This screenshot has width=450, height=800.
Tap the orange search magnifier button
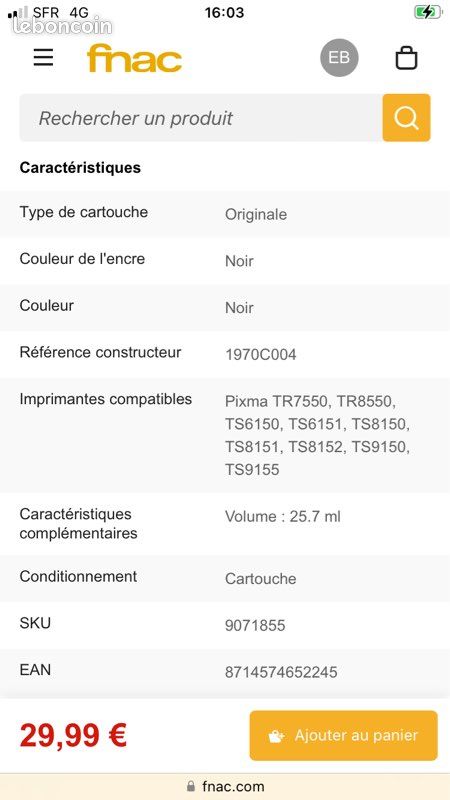(x=407, y=118)
